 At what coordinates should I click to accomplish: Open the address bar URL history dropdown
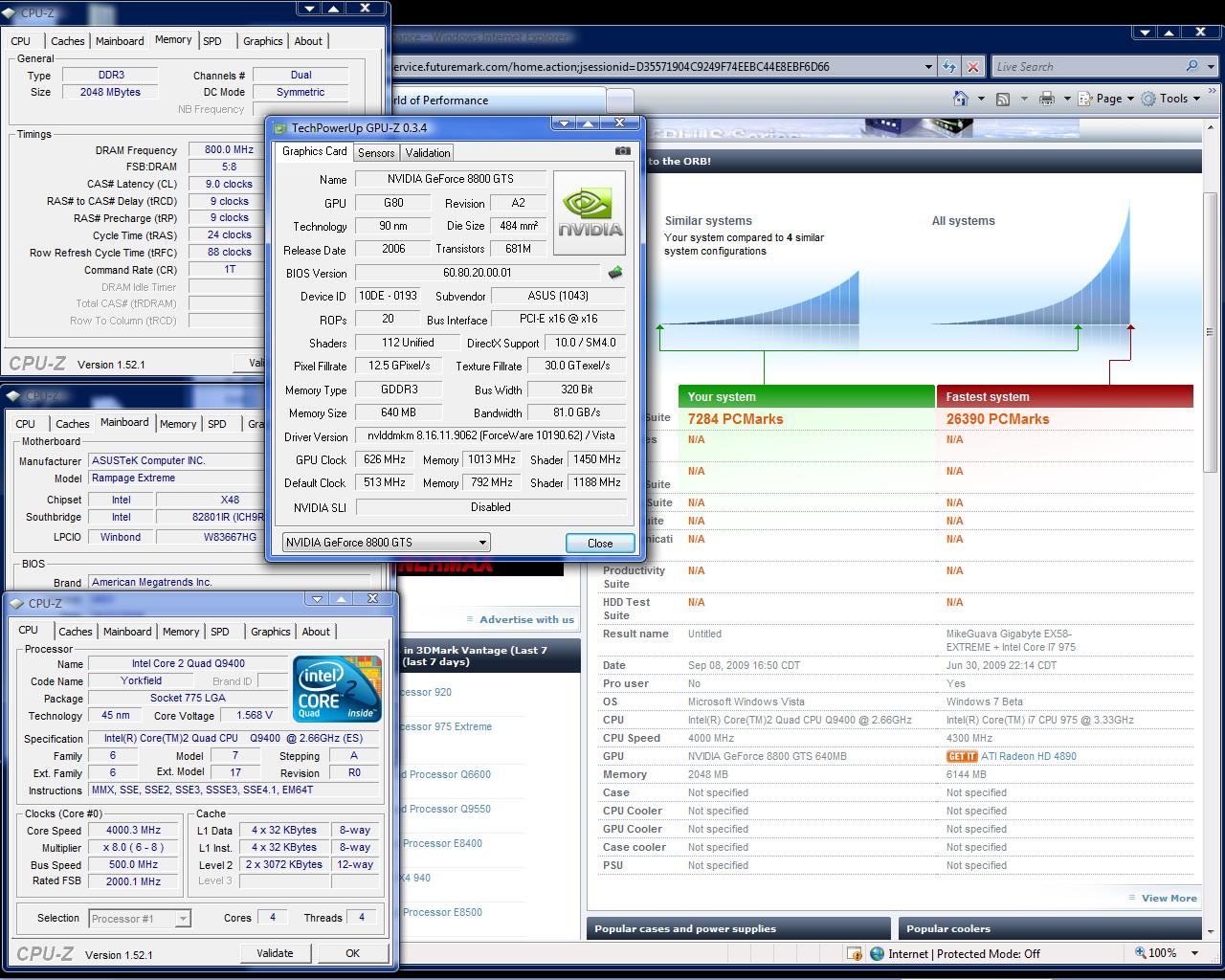(927, 67)
